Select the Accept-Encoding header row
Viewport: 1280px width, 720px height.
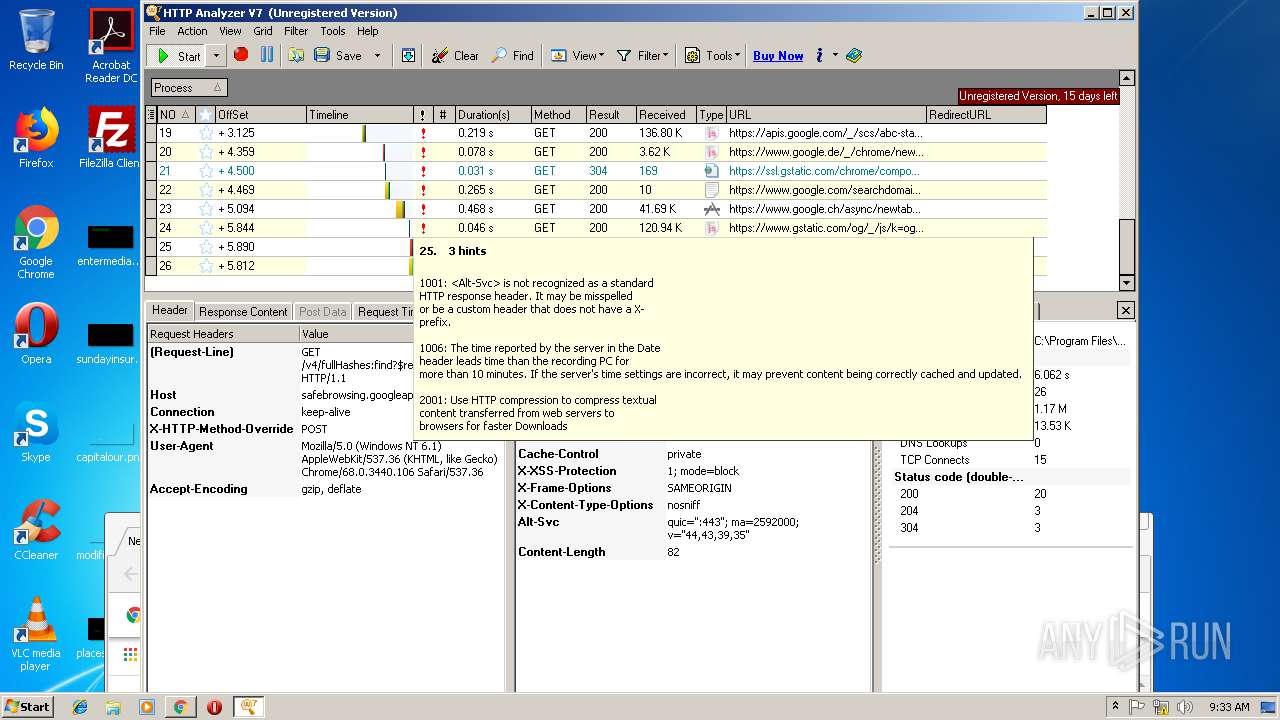point(326,489)
